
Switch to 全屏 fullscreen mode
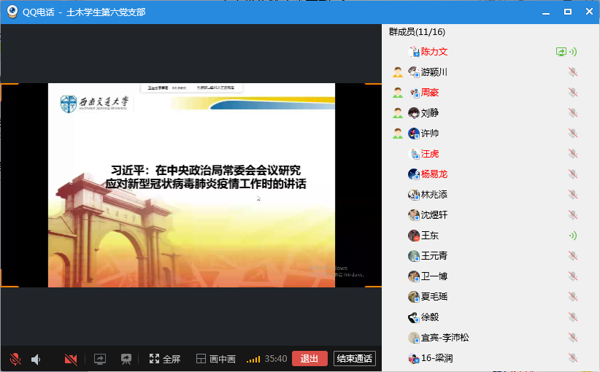tap(165, 359)
